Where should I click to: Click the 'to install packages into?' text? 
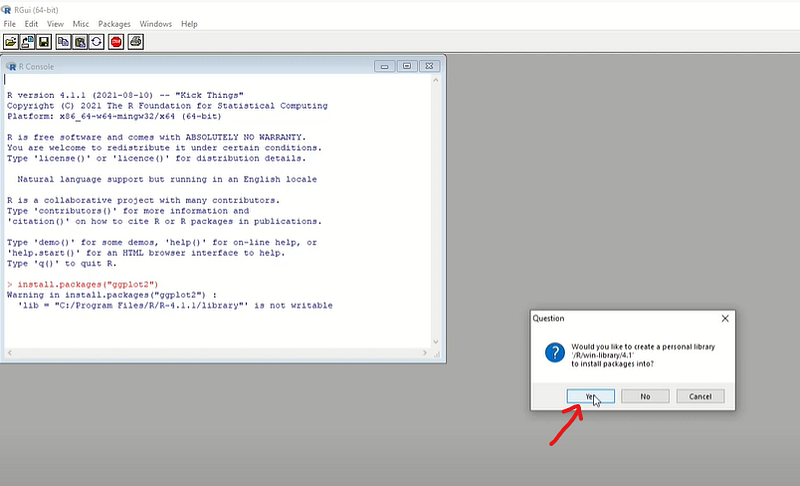(x=612, y=364)
